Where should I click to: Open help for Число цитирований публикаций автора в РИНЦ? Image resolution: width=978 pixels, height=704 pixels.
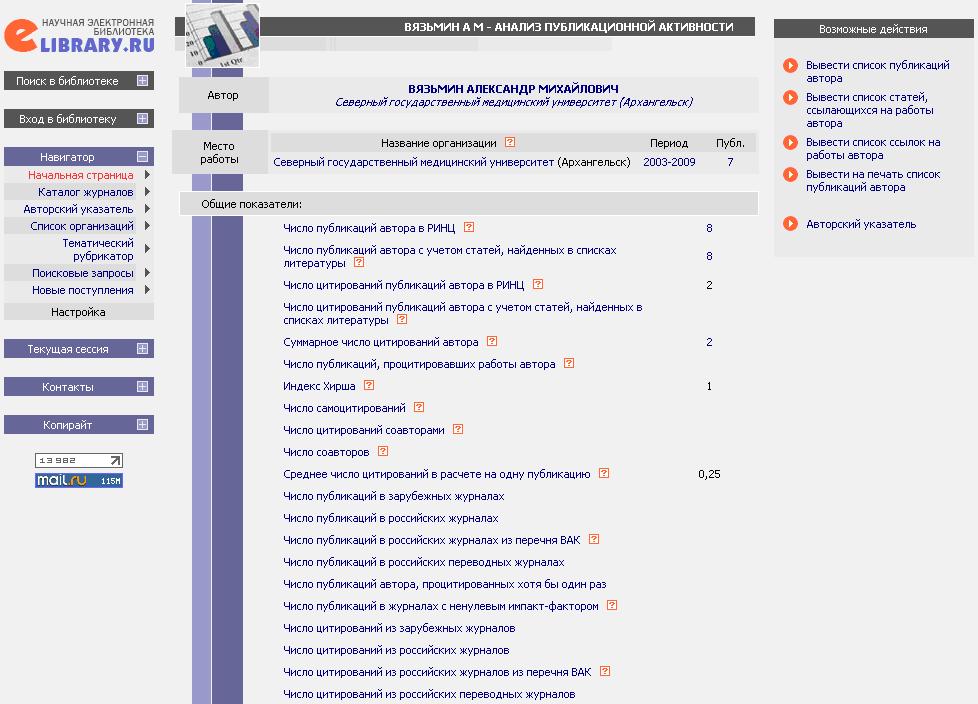538,284
